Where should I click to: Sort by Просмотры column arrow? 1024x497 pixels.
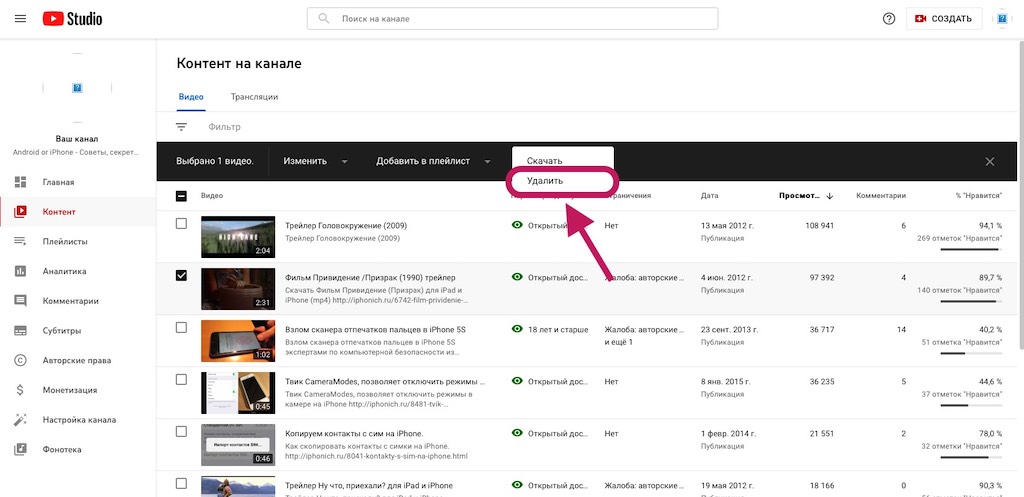[x=829, y=196]
